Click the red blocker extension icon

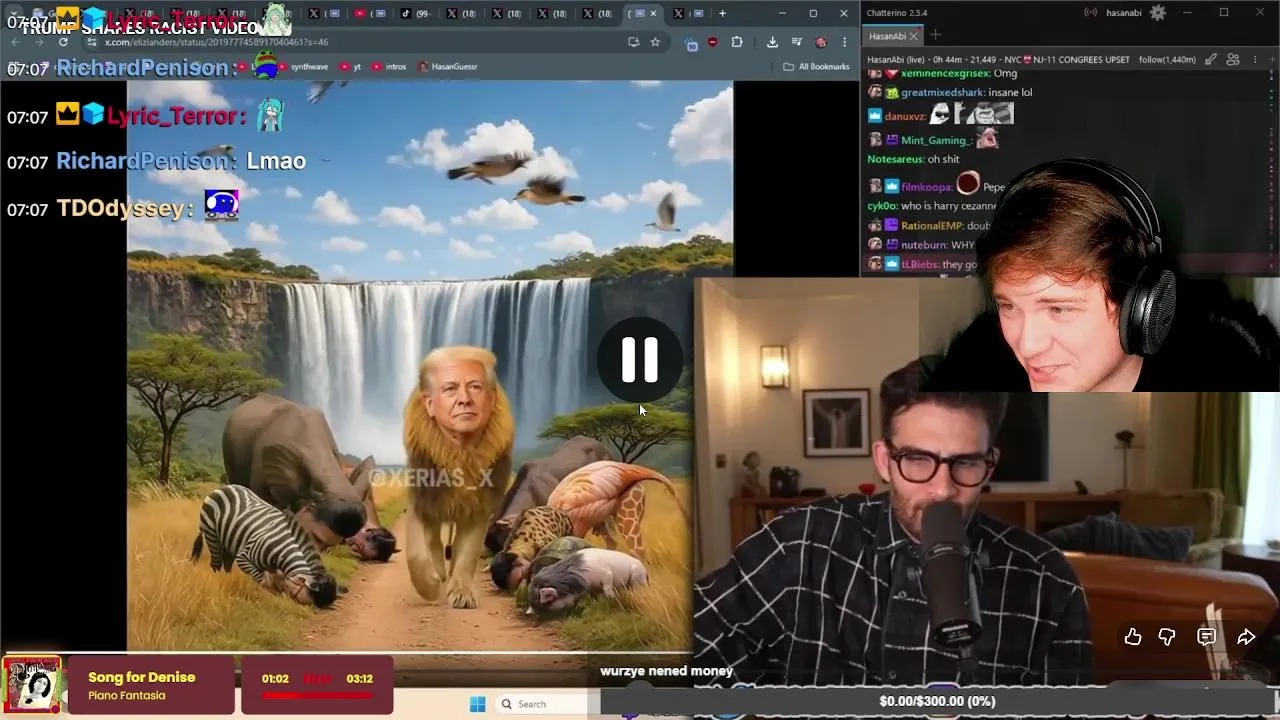(x=712, y=42)
